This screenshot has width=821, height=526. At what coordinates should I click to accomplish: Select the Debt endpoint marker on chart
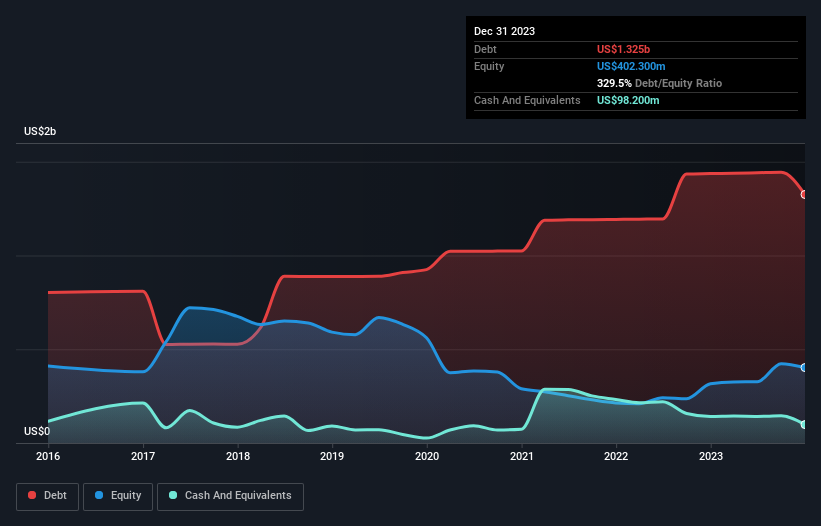(x=805, y=195)
